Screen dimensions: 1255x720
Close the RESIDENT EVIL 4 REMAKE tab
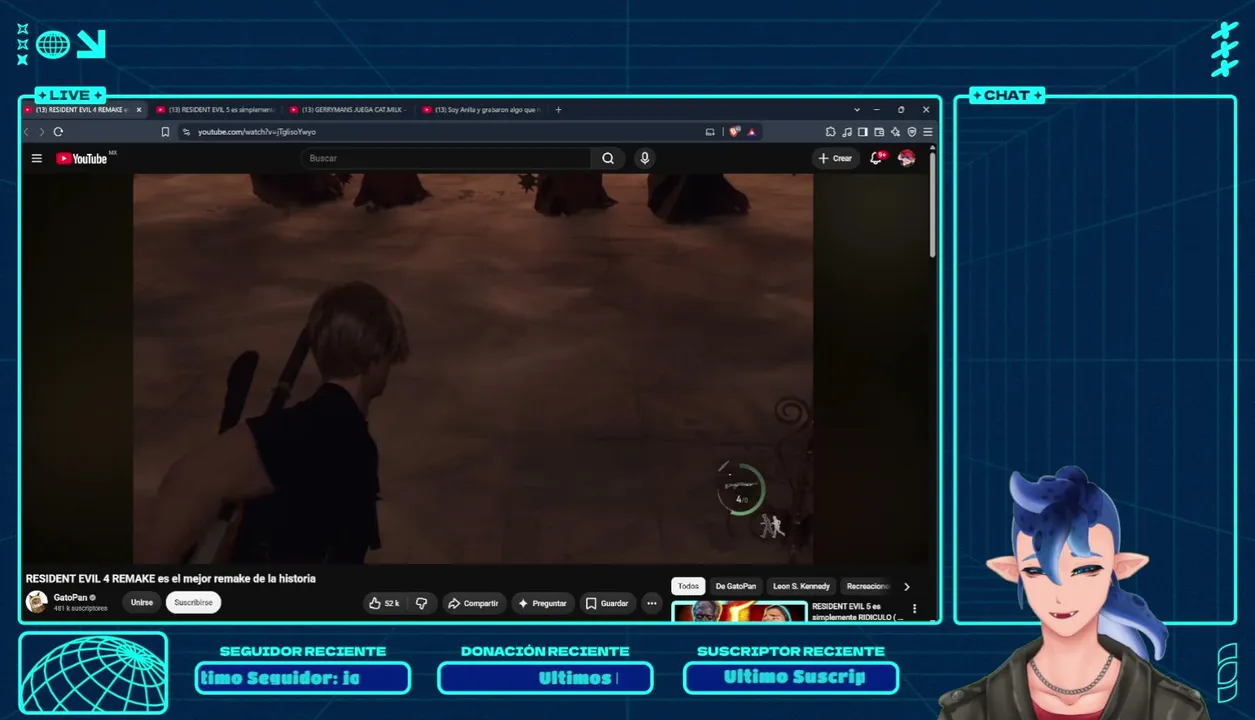139,110
